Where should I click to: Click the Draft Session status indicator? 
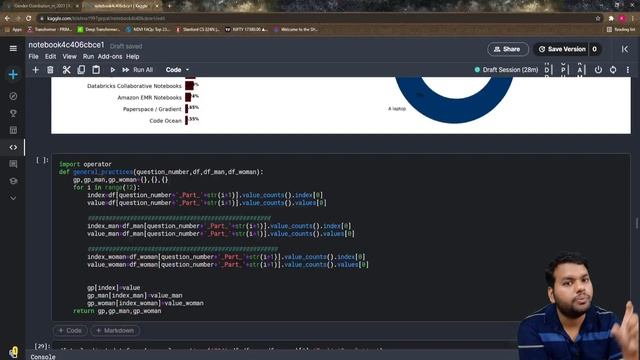pyautogui.click(x=506, y=70)
